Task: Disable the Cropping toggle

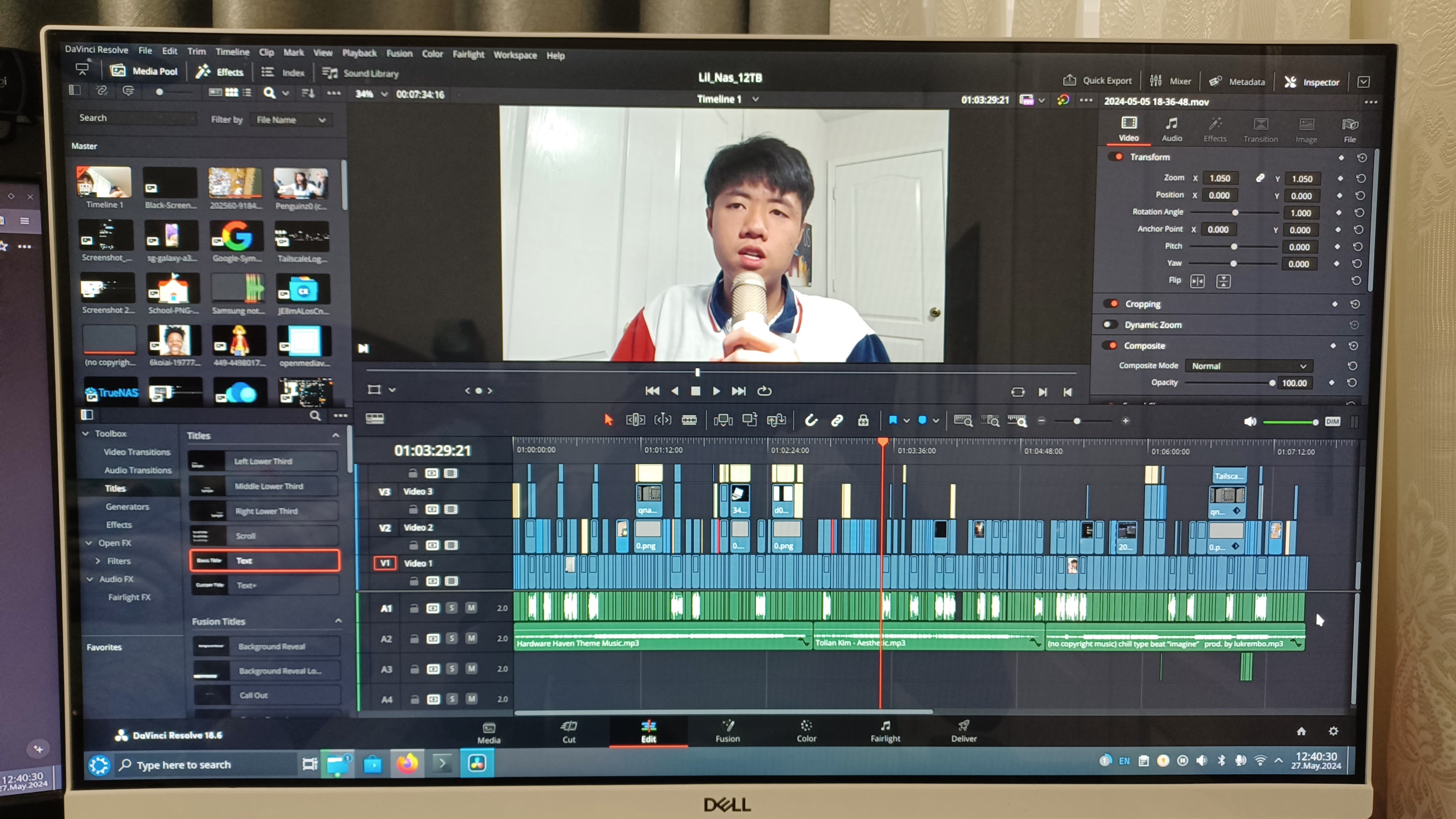Action: (x=1111, y=304)
